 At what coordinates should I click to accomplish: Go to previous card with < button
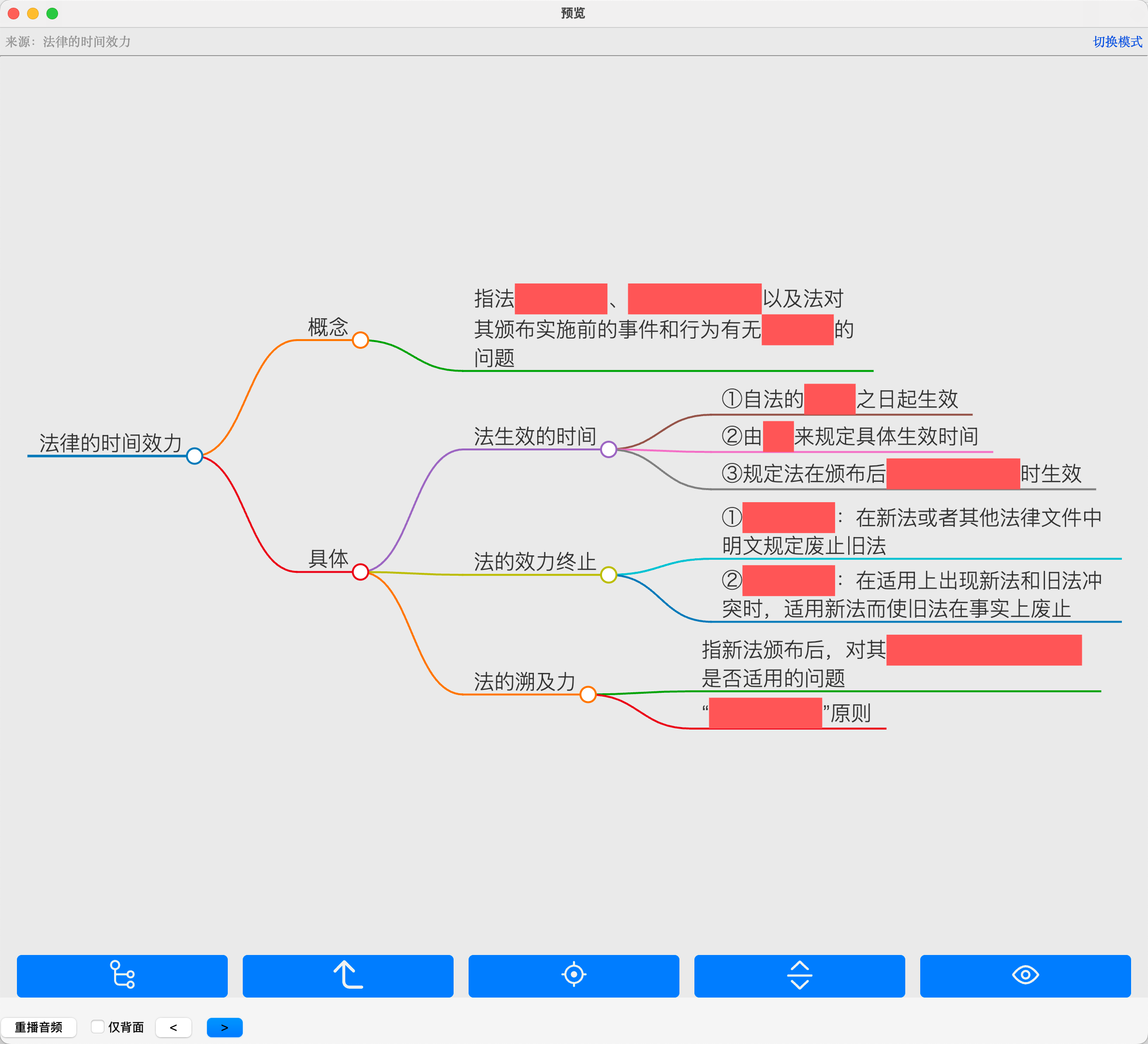pyautogui.click(x=173, y=1027)
